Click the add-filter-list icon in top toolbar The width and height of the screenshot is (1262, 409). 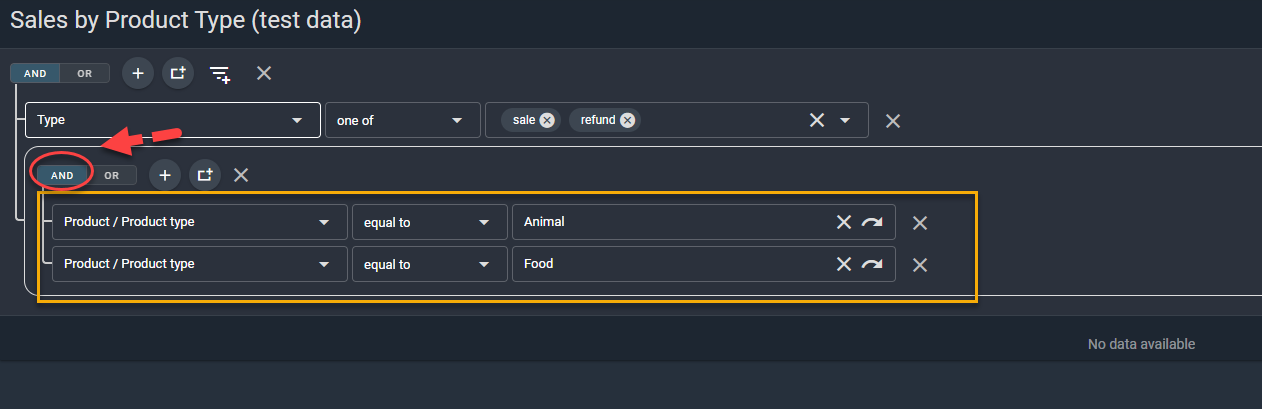[220, 73]
